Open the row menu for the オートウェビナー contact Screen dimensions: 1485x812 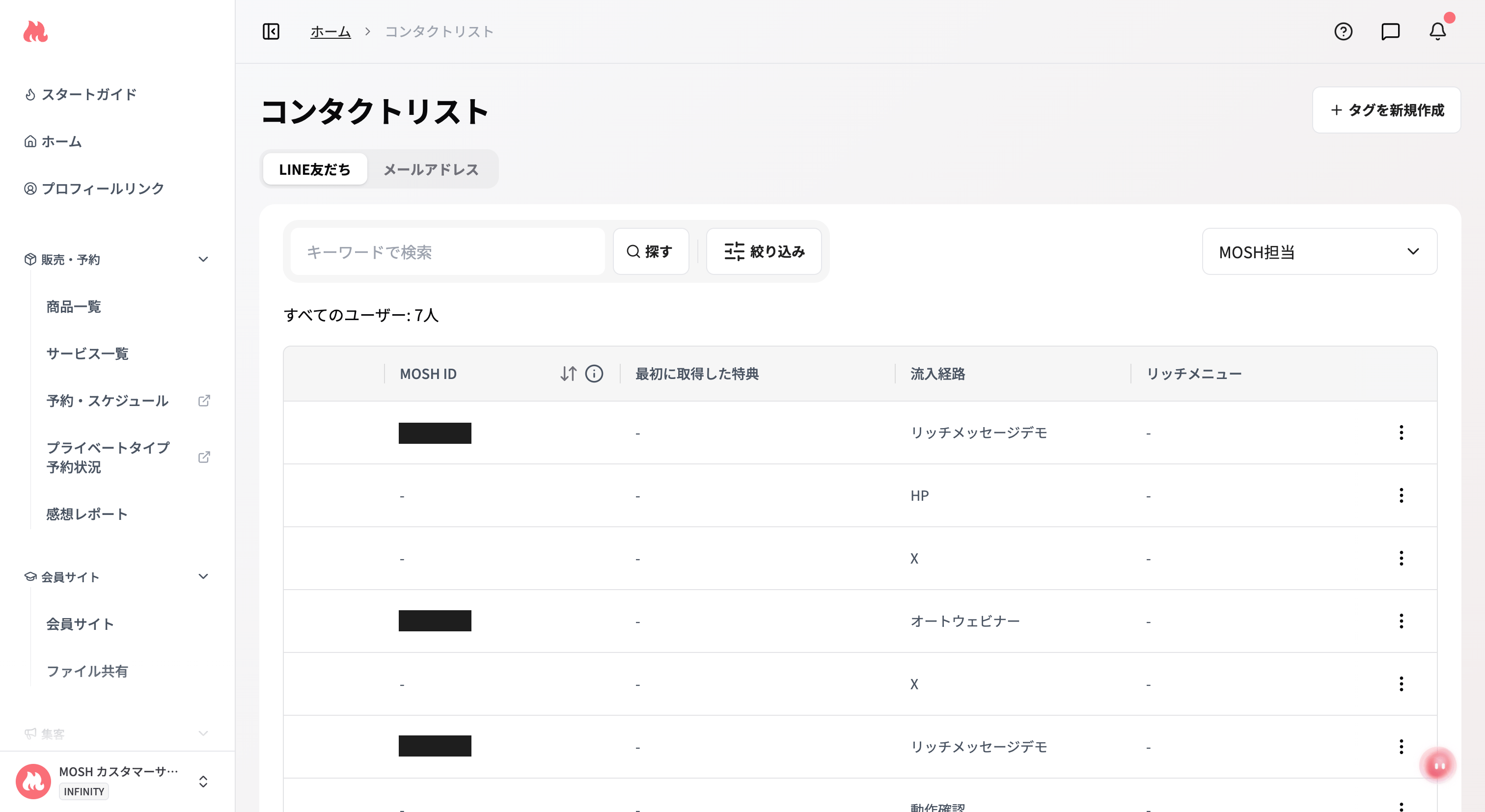(1402, 621)
